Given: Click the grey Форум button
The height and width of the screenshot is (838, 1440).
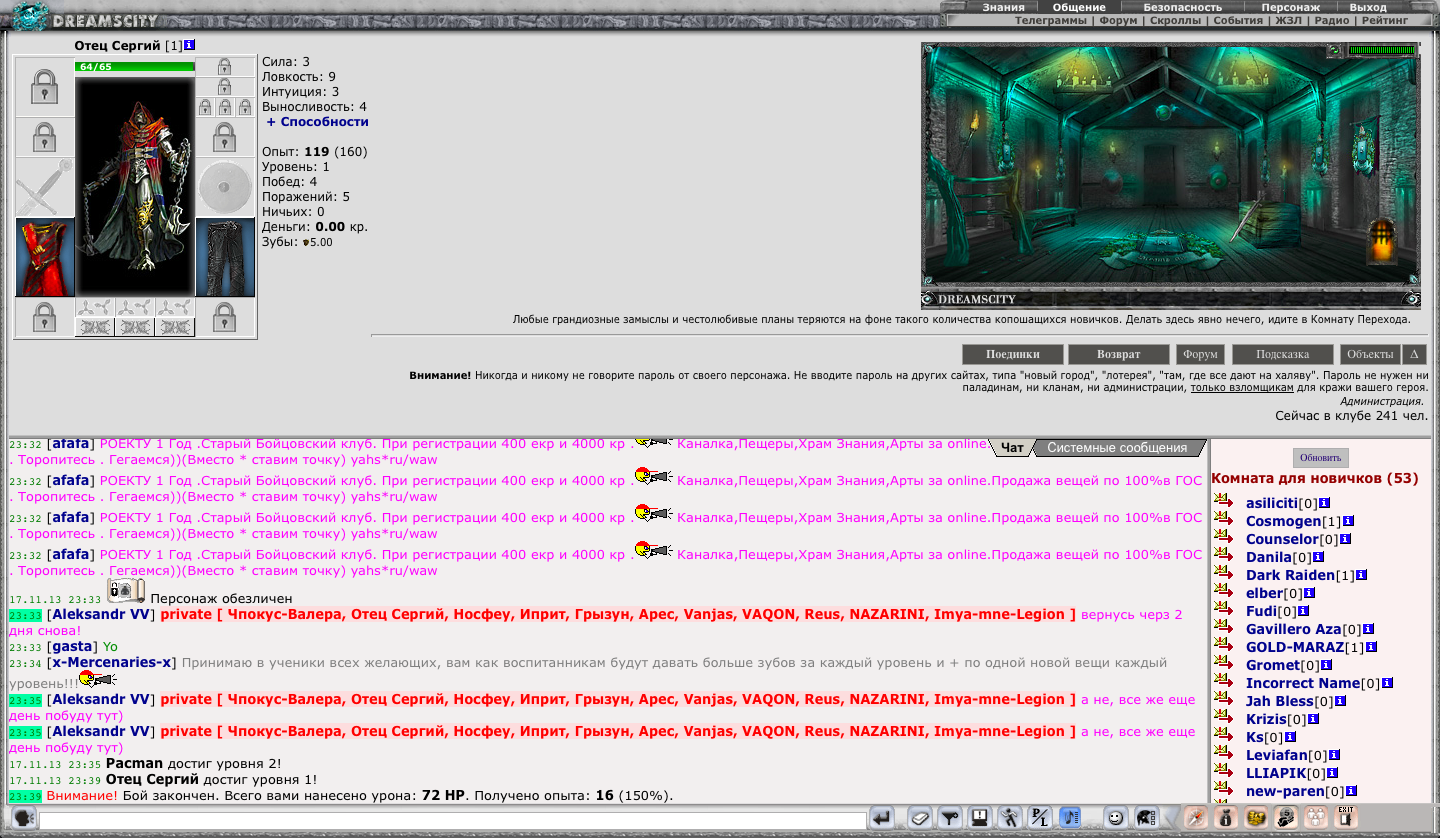Looking at the screenshot, I should (1201, 354).
